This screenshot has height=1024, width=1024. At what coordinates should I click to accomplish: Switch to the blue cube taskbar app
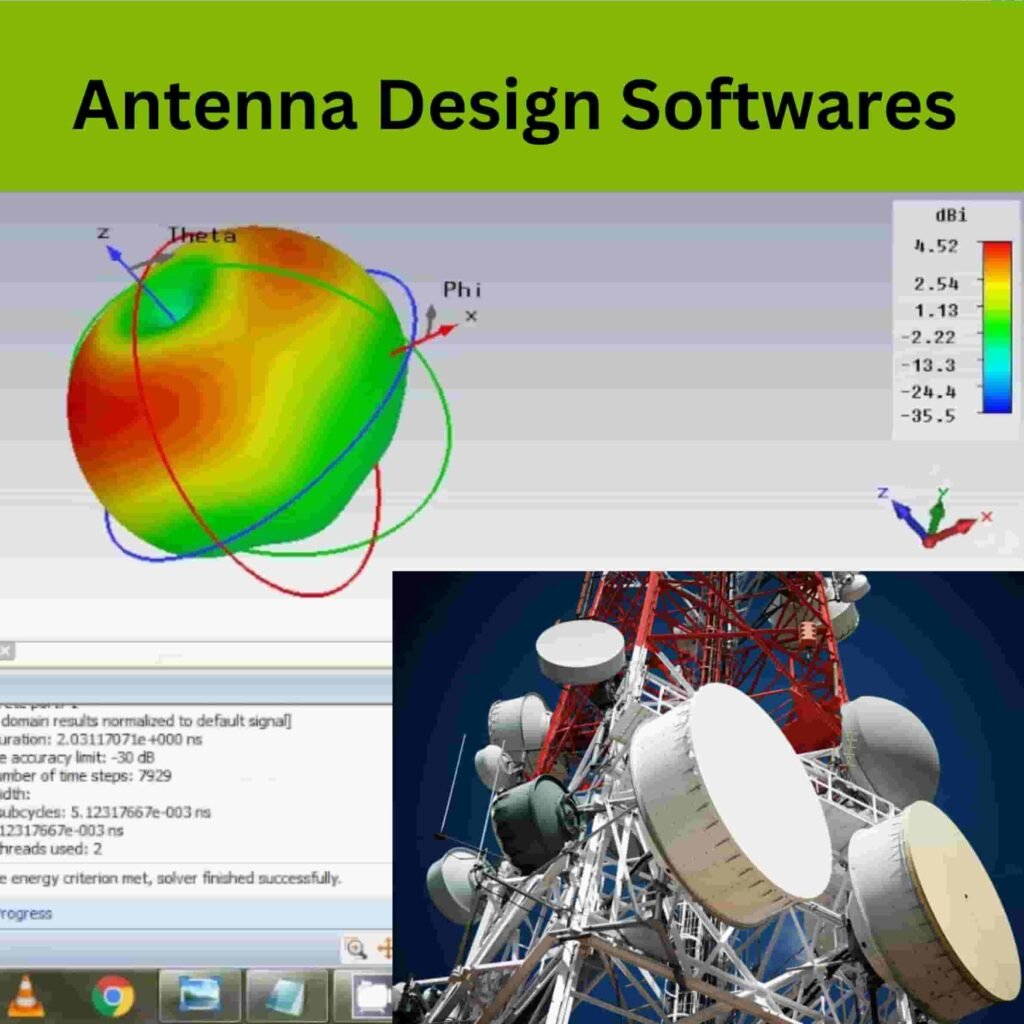(287, 996)
